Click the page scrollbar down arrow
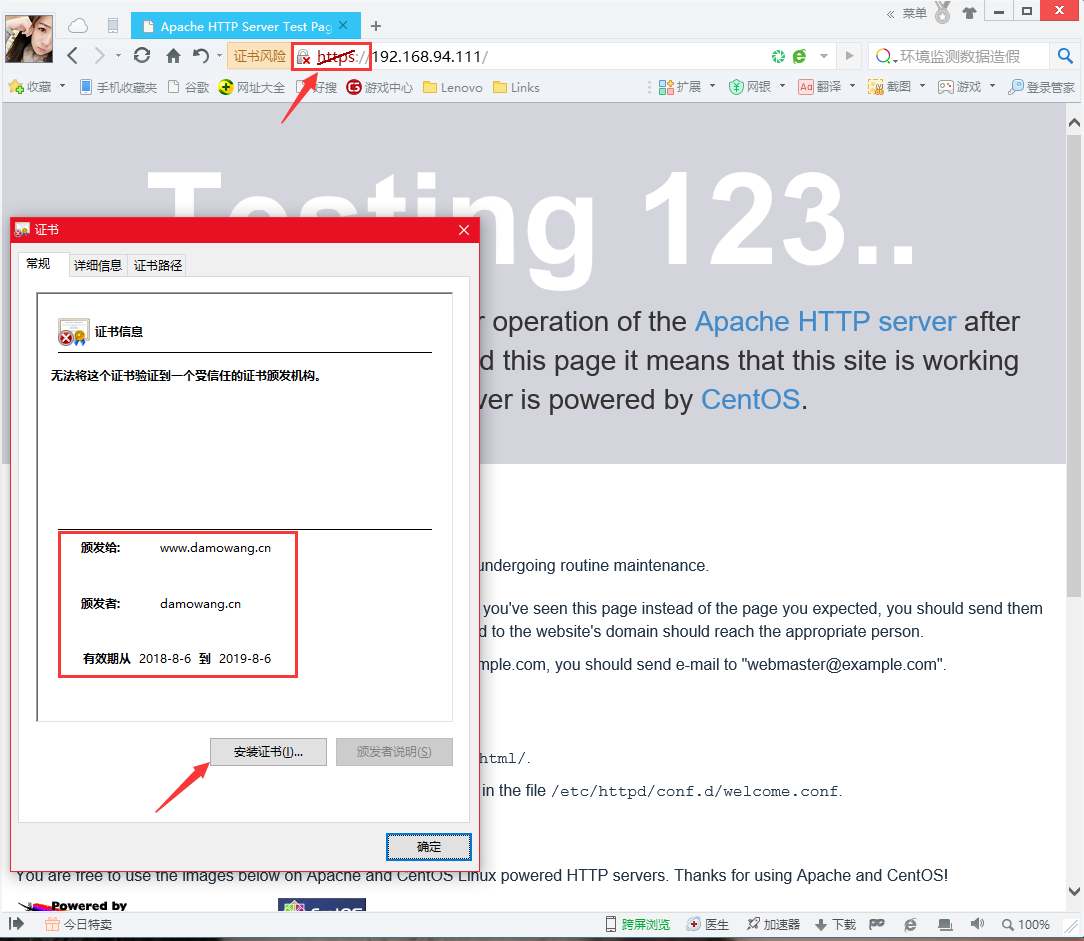1084x941 pixels. click(x=1074, y=891)
